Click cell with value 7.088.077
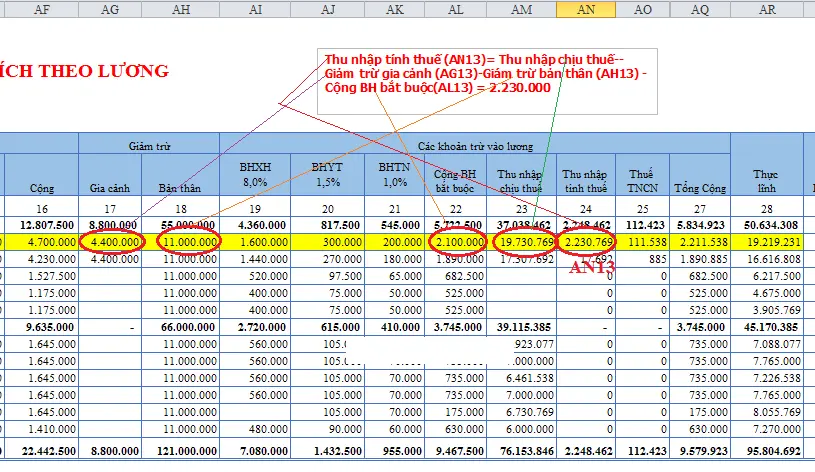 point(767,344)
